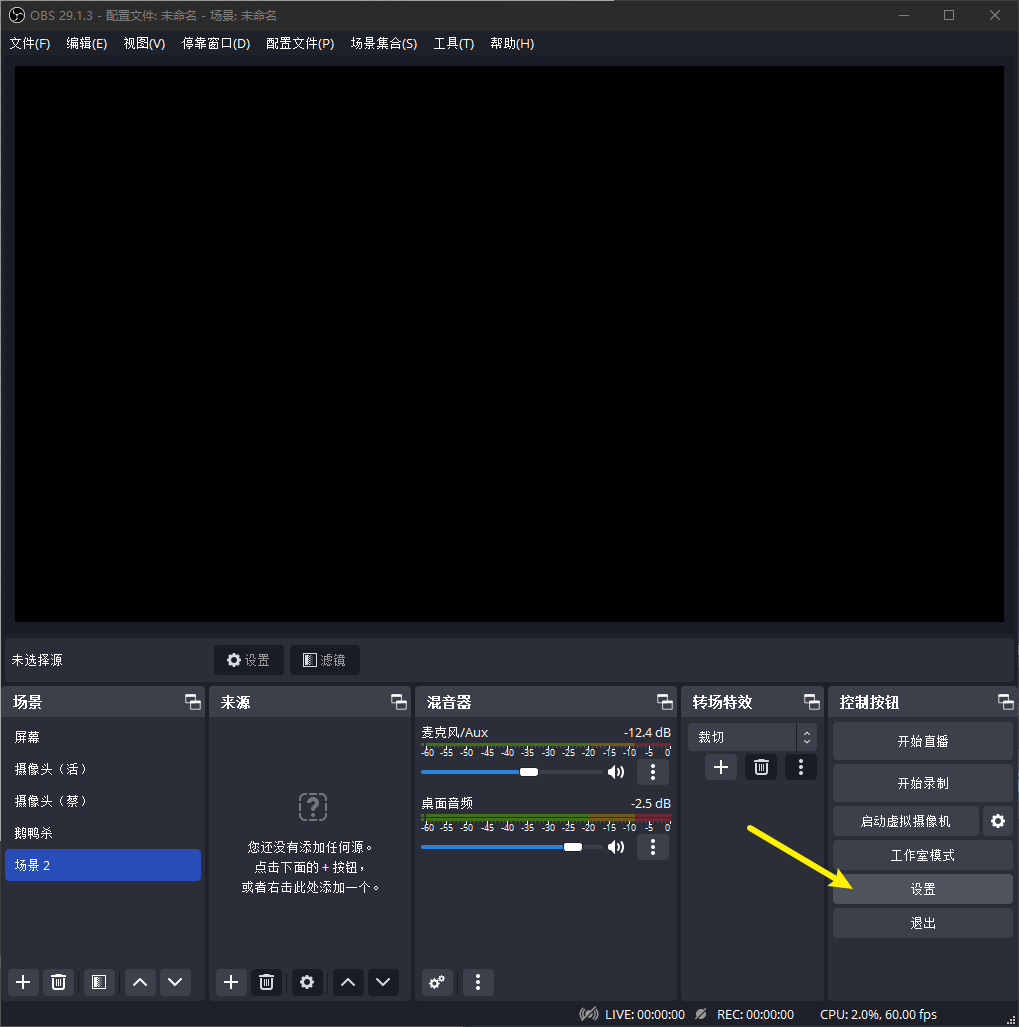Open source properties gear in Sources panel
Screen dimensions: 1019x1027
pos(307,982)
